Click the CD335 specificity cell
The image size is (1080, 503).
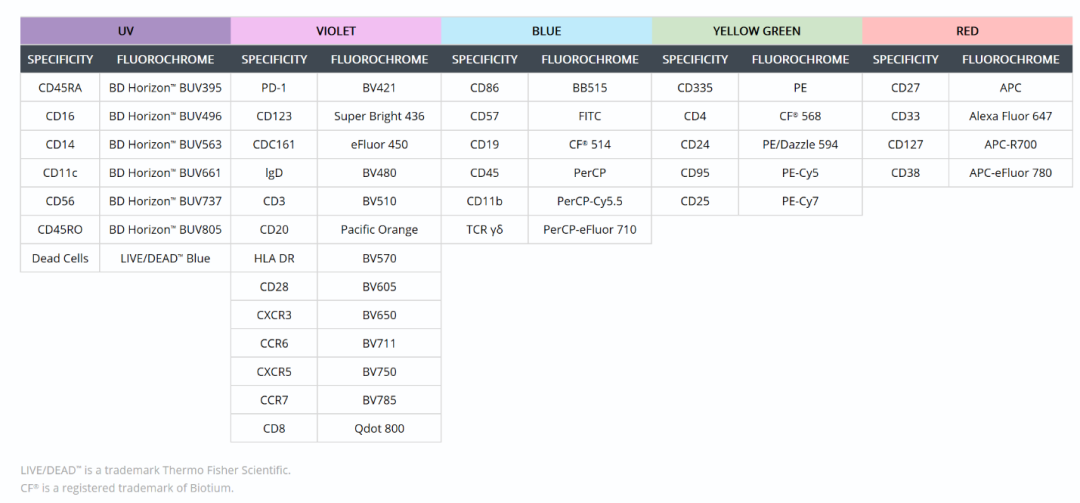[695, 88]
